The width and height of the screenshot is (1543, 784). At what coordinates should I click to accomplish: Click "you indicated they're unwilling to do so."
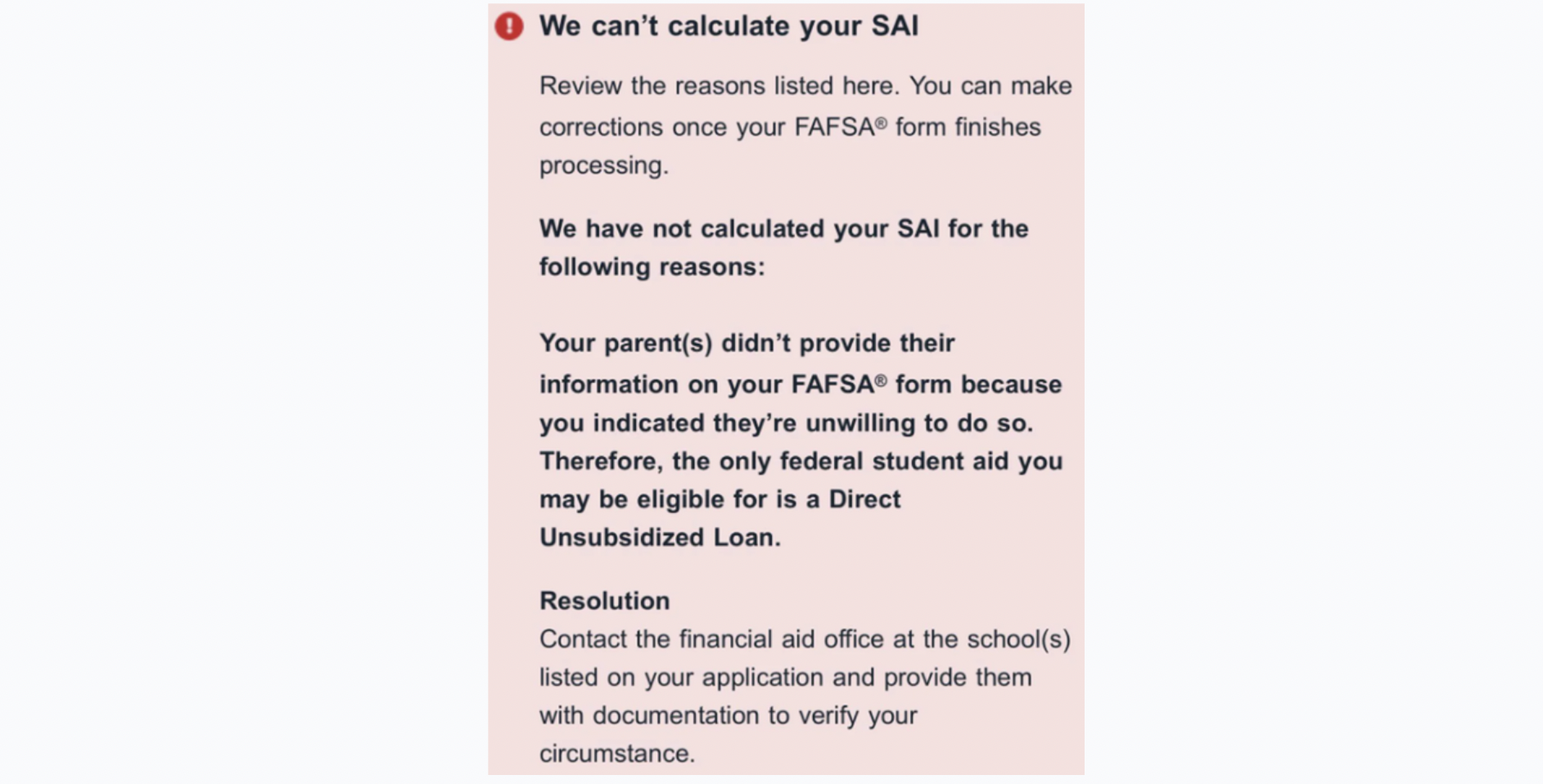786,423
